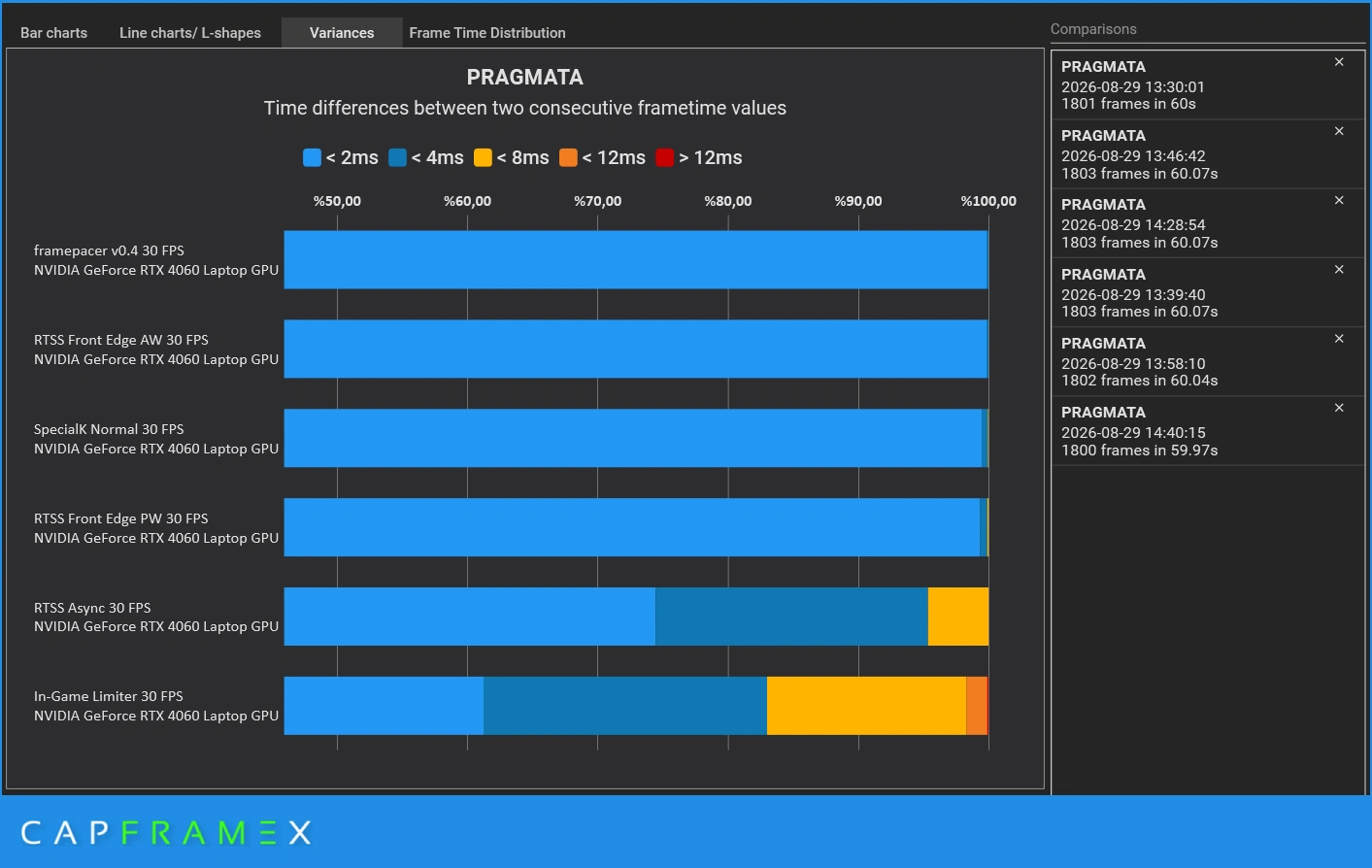This screenshot has width=1372, height=868.
Task: Click the CapFrameX logo
Action: (166, 832)
